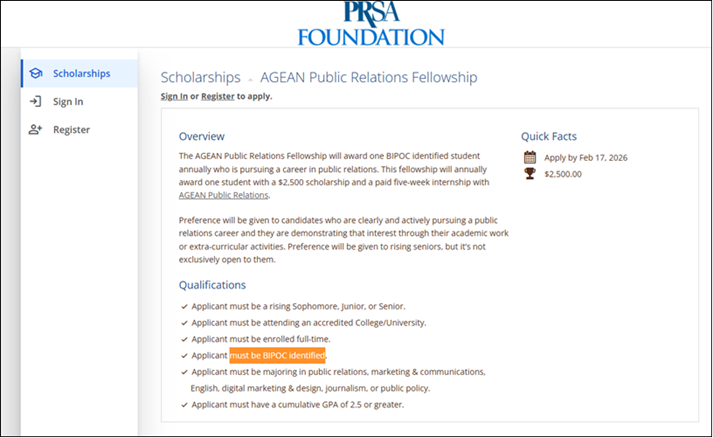Click the Sign In arrow icon in sidebar
713x438 pixels.
pyautogui.click(x=36, y=101)
